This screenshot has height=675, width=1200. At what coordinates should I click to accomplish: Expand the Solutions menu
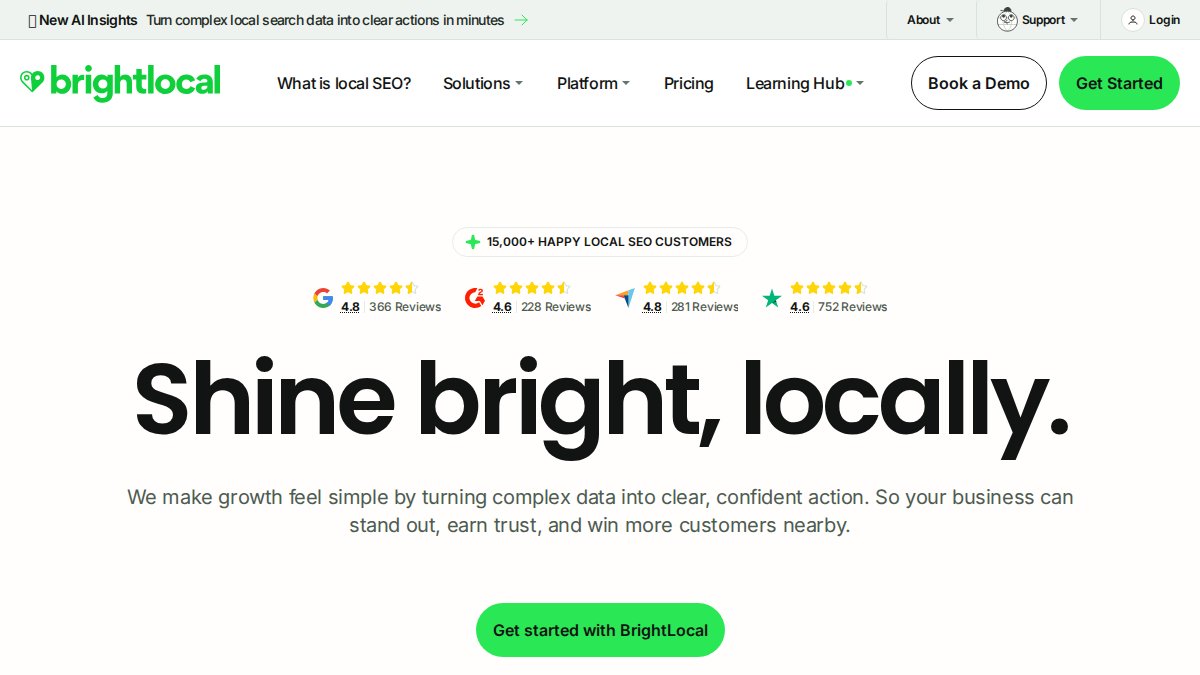[x=483, y=83]
